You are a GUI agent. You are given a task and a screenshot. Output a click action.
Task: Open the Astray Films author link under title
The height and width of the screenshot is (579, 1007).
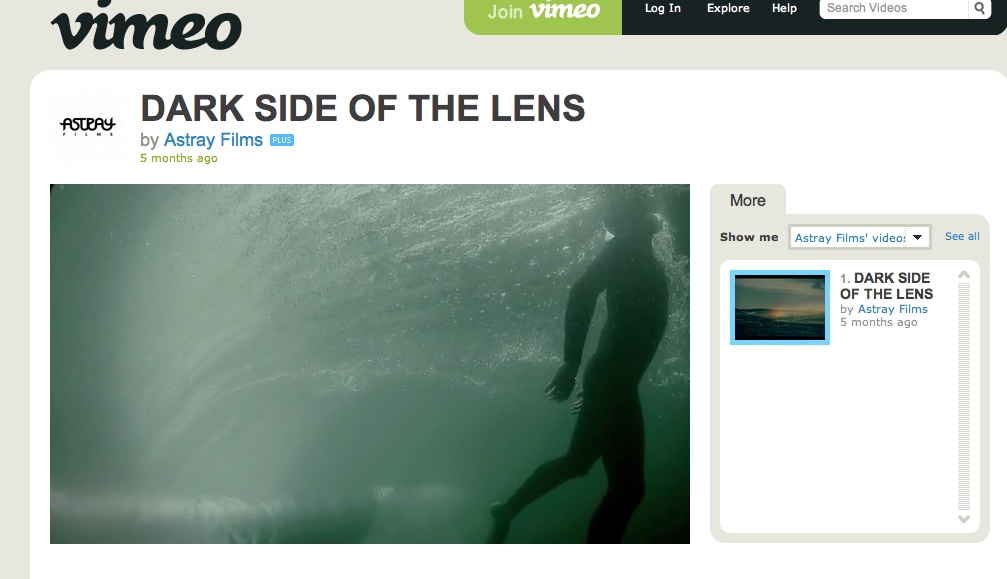point(213,140)
